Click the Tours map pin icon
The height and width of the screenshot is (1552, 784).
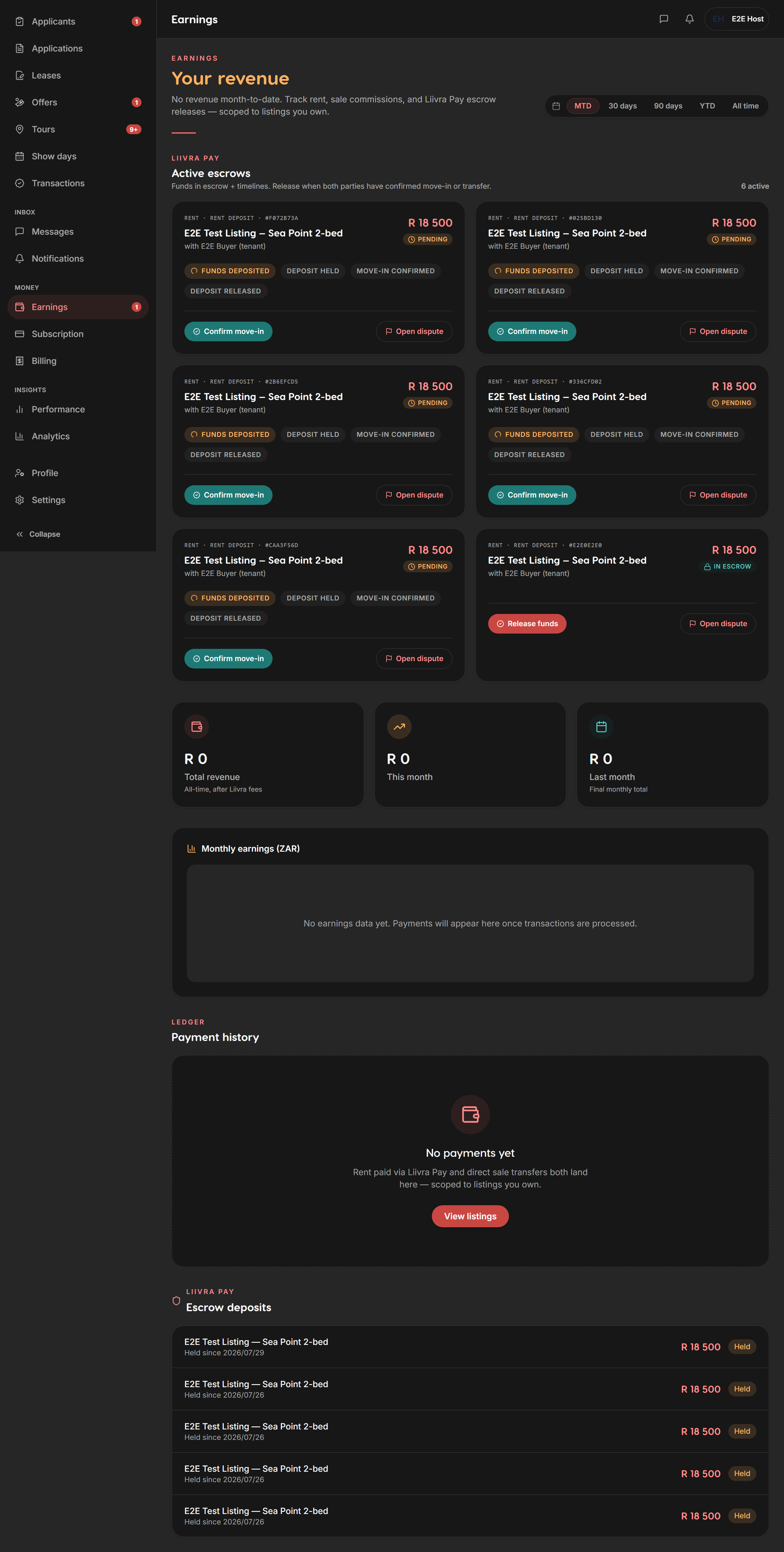pyautogui.click(x=20, y=130)
